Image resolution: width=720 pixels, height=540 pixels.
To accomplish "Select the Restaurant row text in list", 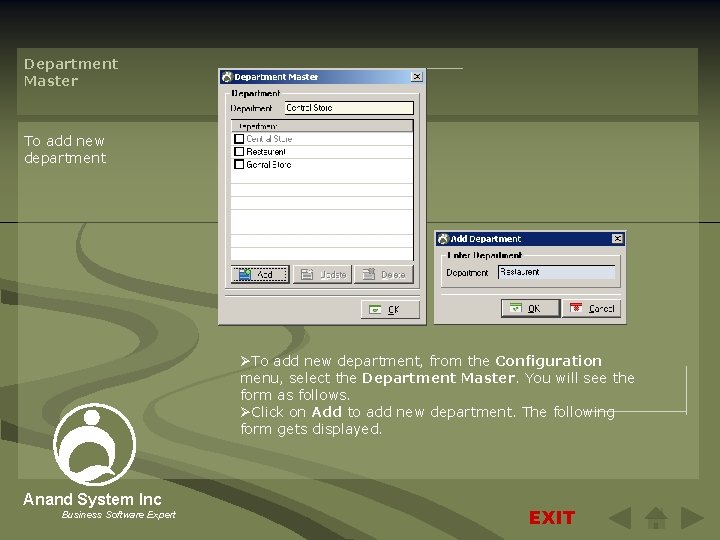I will [x=266, y=152].
